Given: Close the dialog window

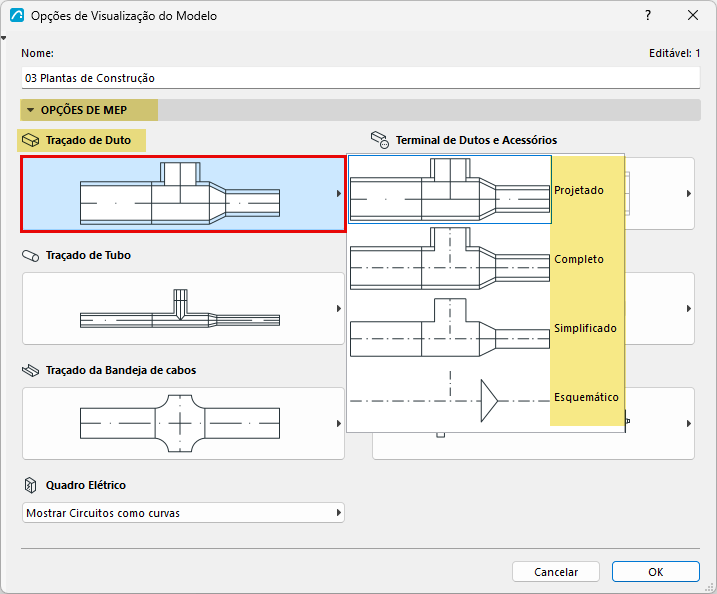Looking at the screenshot, I should 693,16.
